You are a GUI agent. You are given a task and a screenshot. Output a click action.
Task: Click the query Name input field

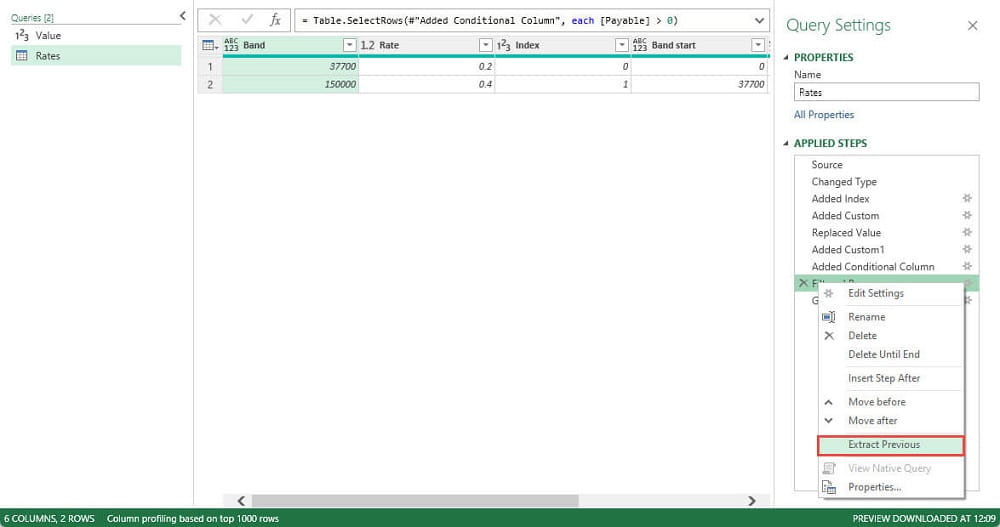[886, 92]
